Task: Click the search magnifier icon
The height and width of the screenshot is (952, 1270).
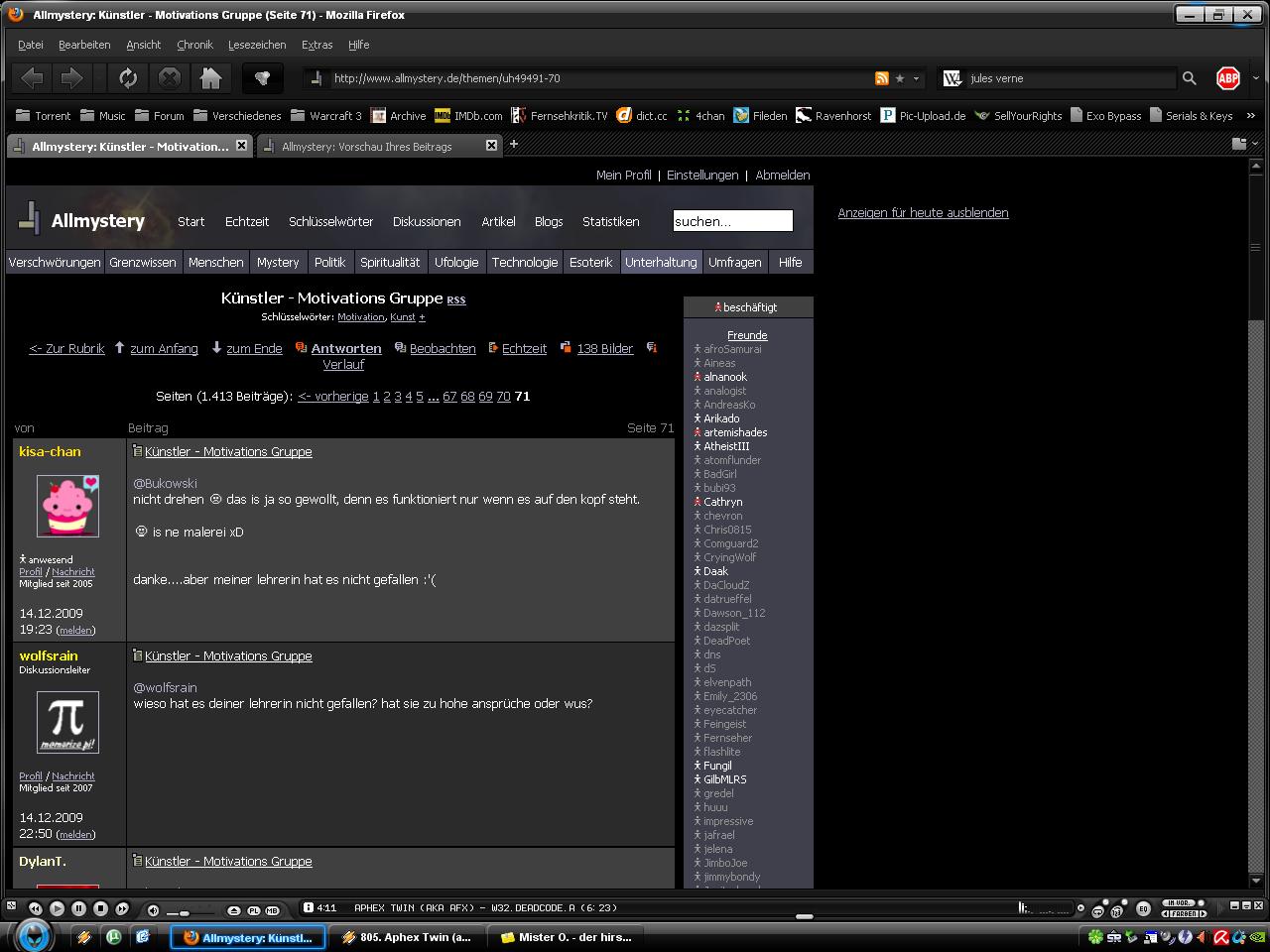Action: tap(1190, 78)
